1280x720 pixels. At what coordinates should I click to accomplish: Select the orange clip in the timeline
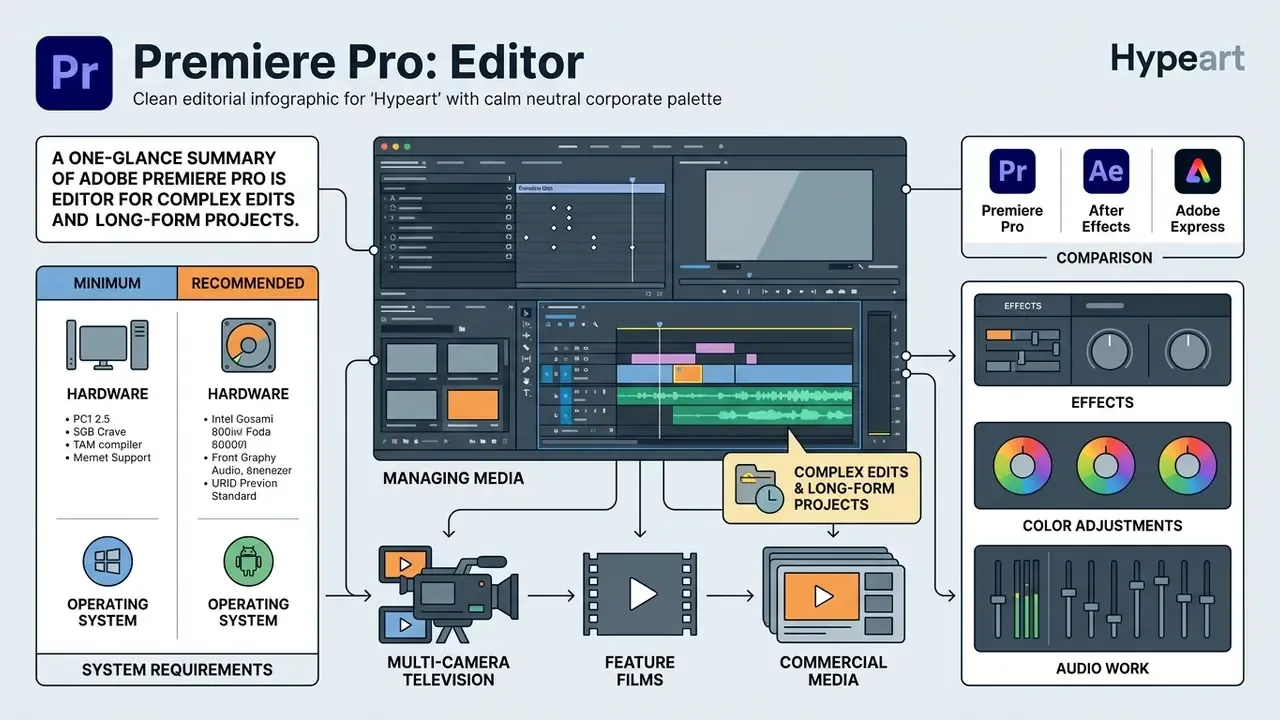[x=687, y=373]
